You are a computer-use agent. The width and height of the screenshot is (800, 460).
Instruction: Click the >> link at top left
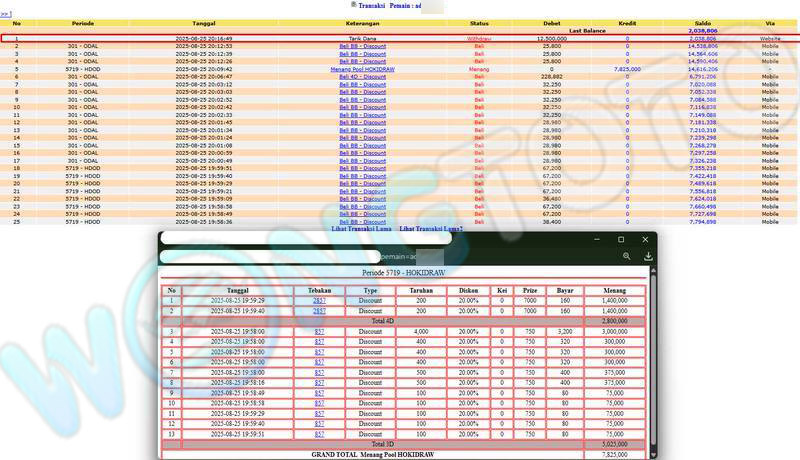[6, 14]
